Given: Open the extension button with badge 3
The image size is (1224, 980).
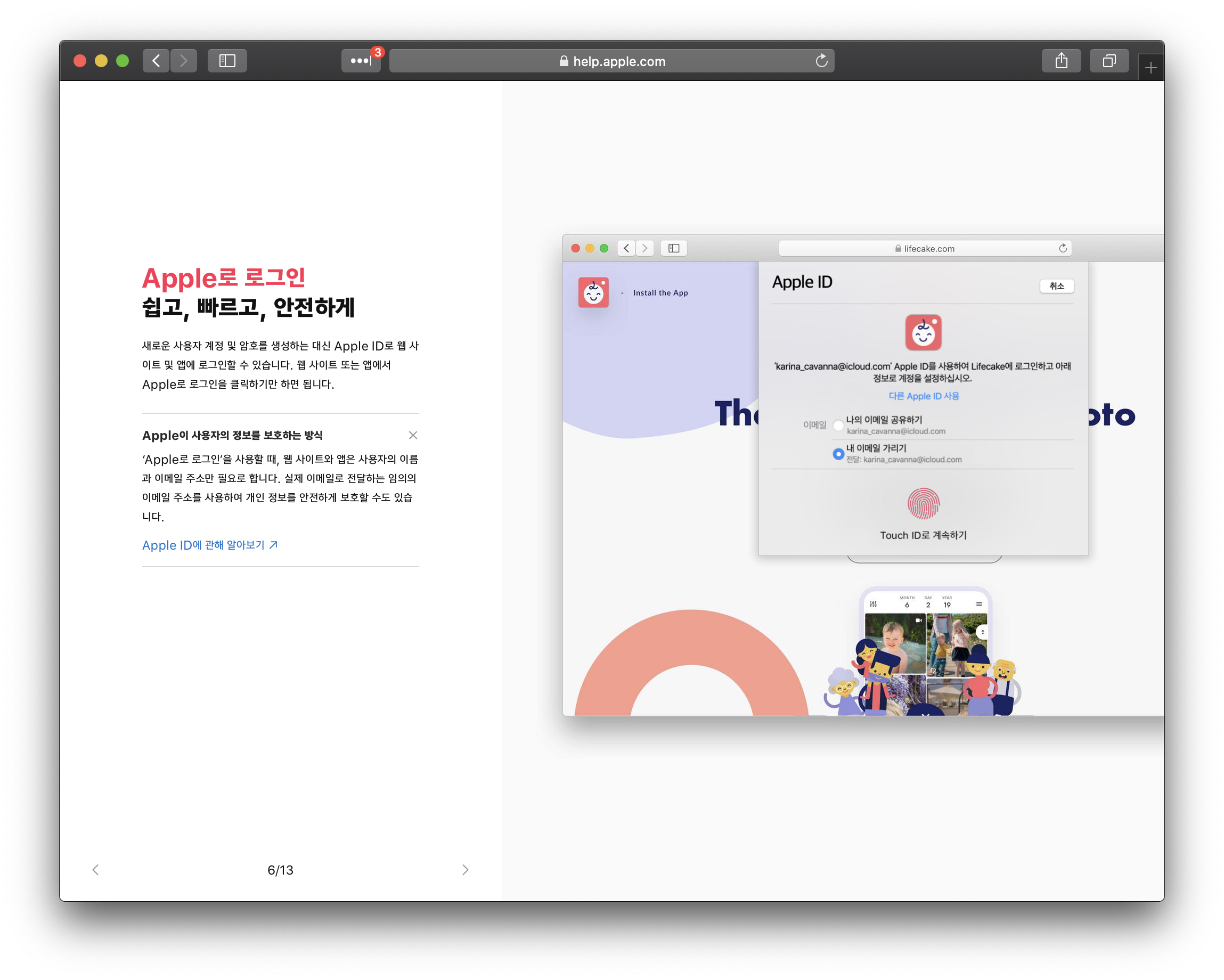Looking at the screenshot, I should click(361, 61).
